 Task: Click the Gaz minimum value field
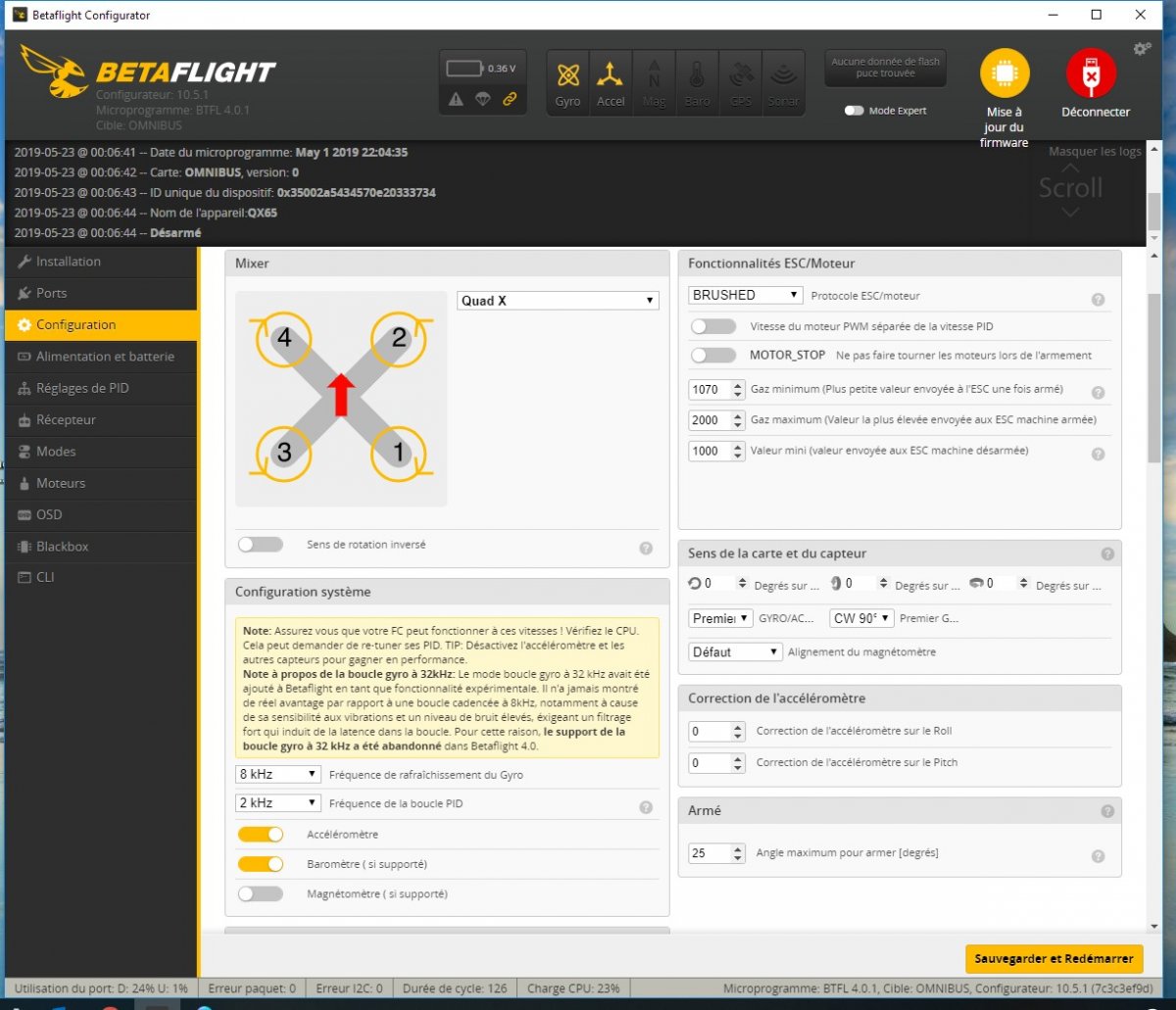click(x=706, y=390)
